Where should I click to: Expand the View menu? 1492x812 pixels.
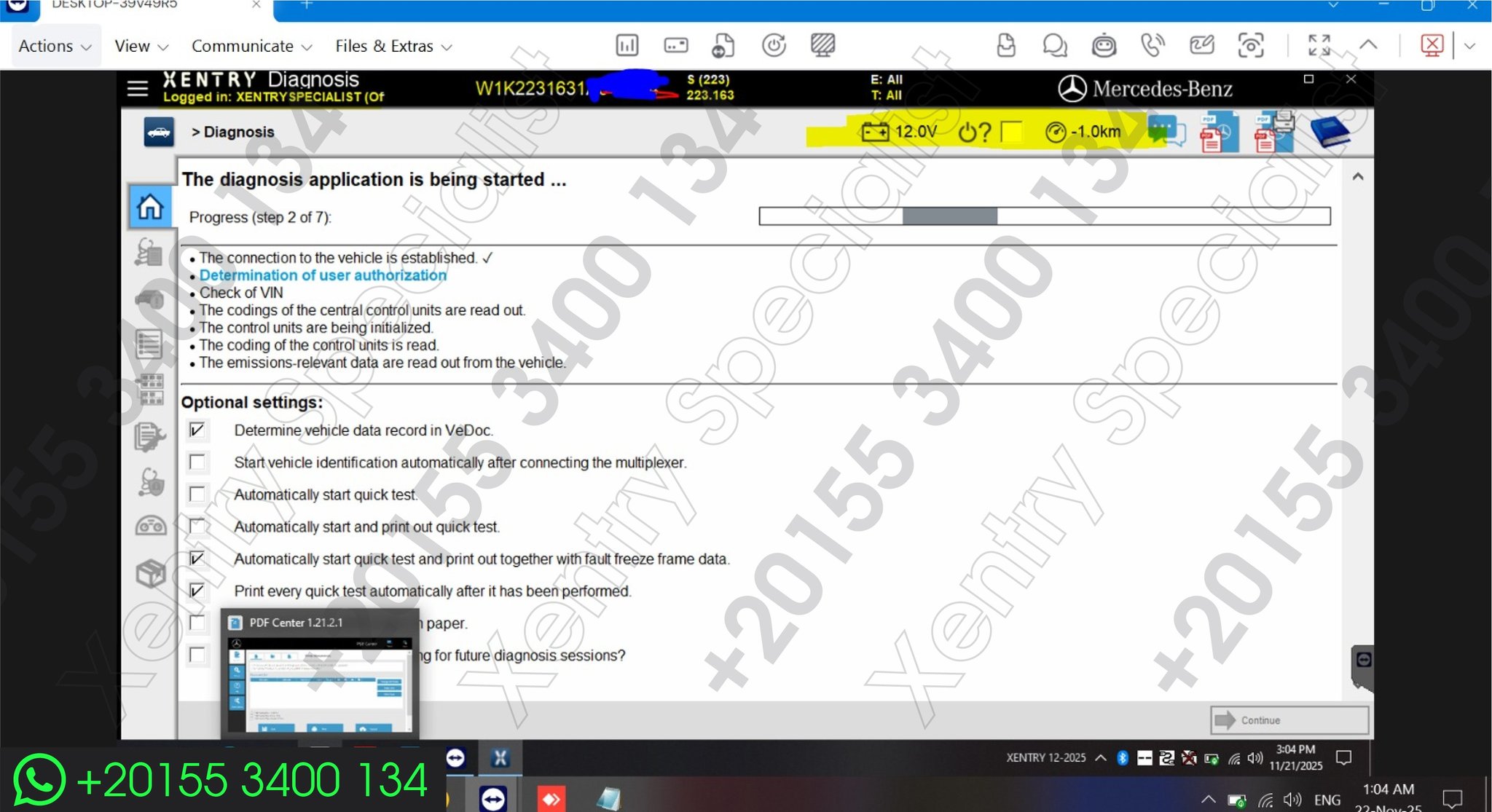point(141,46)
